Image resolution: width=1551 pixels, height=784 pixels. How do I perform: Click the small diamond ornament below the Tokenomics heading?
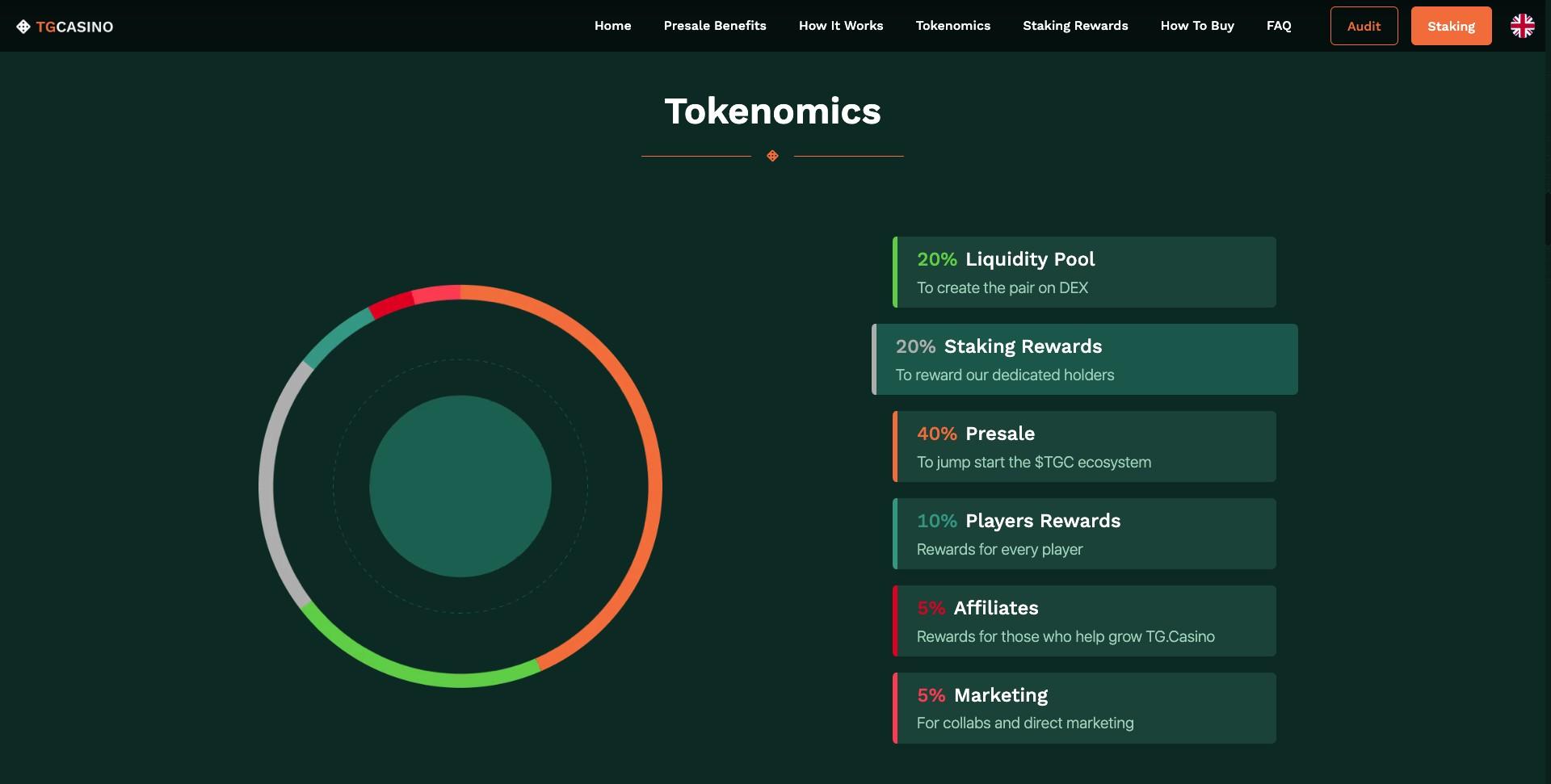click(x=772, y=156)
